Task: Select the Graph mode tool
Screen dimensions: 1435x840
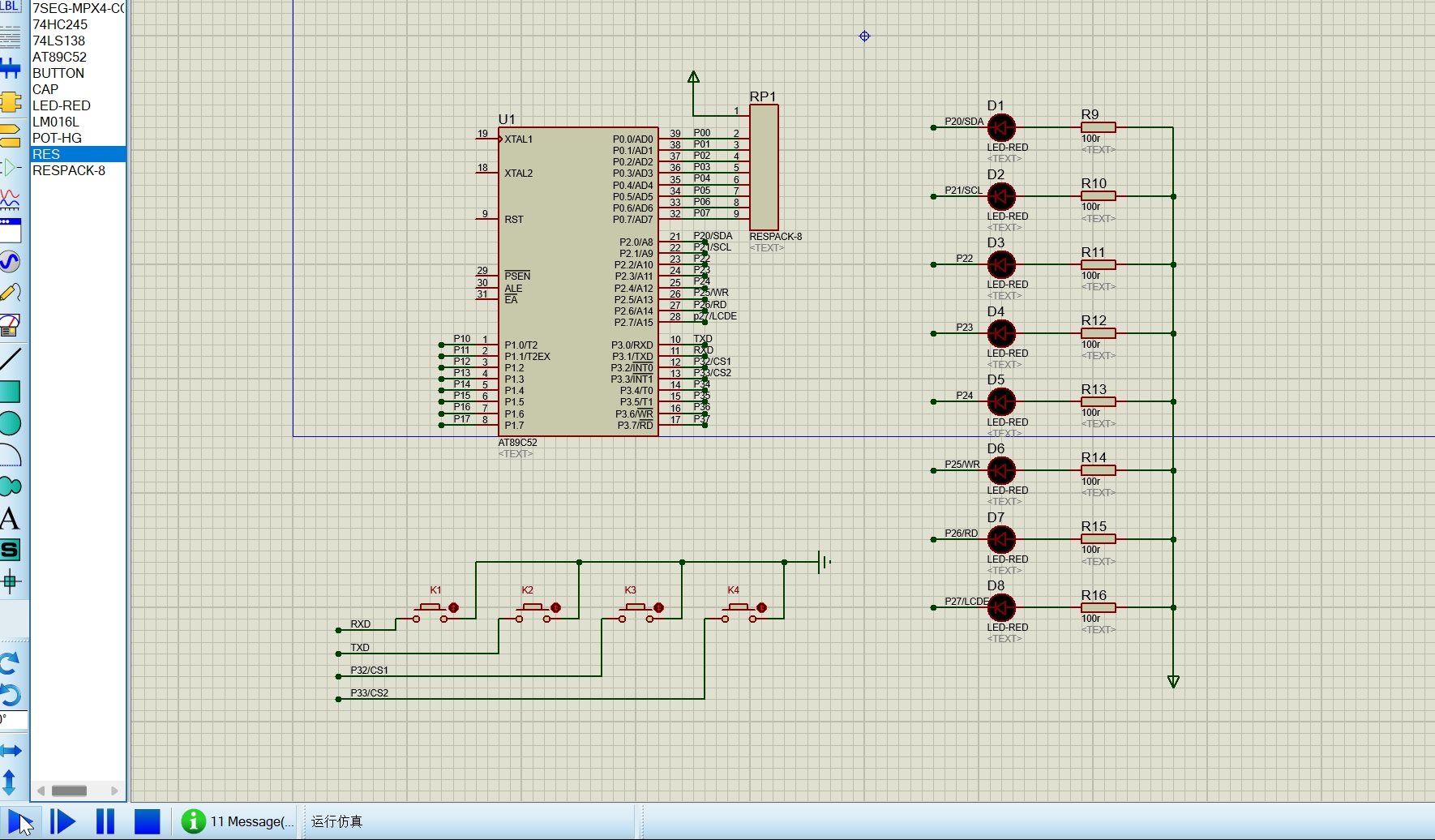Action: (x=10, y=199)
